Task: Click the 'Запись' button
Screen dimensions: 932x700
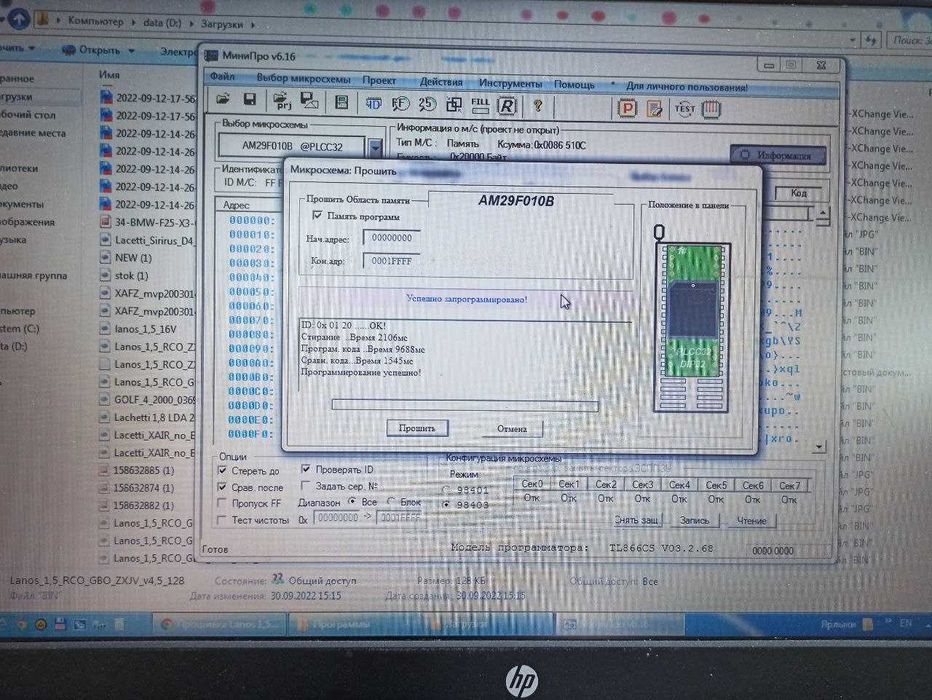Action: pyautogui.click(x=694, y=521)
